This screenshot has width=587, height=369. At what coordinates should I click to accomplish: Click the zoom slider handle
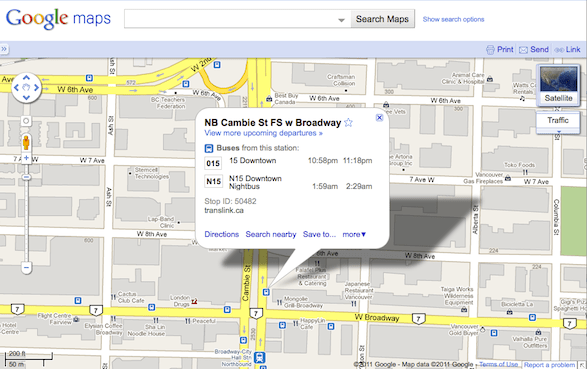pos(26,177)
